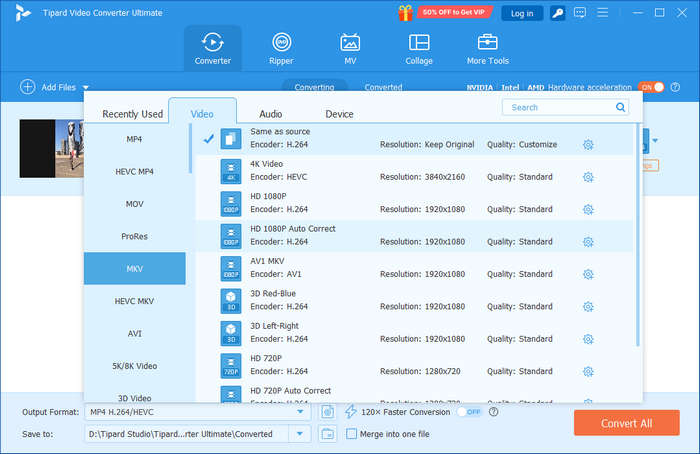Screen dimensions: 700x454
Task: Click the 3D Red-Blue cube icon
Action: click(231, 301)
